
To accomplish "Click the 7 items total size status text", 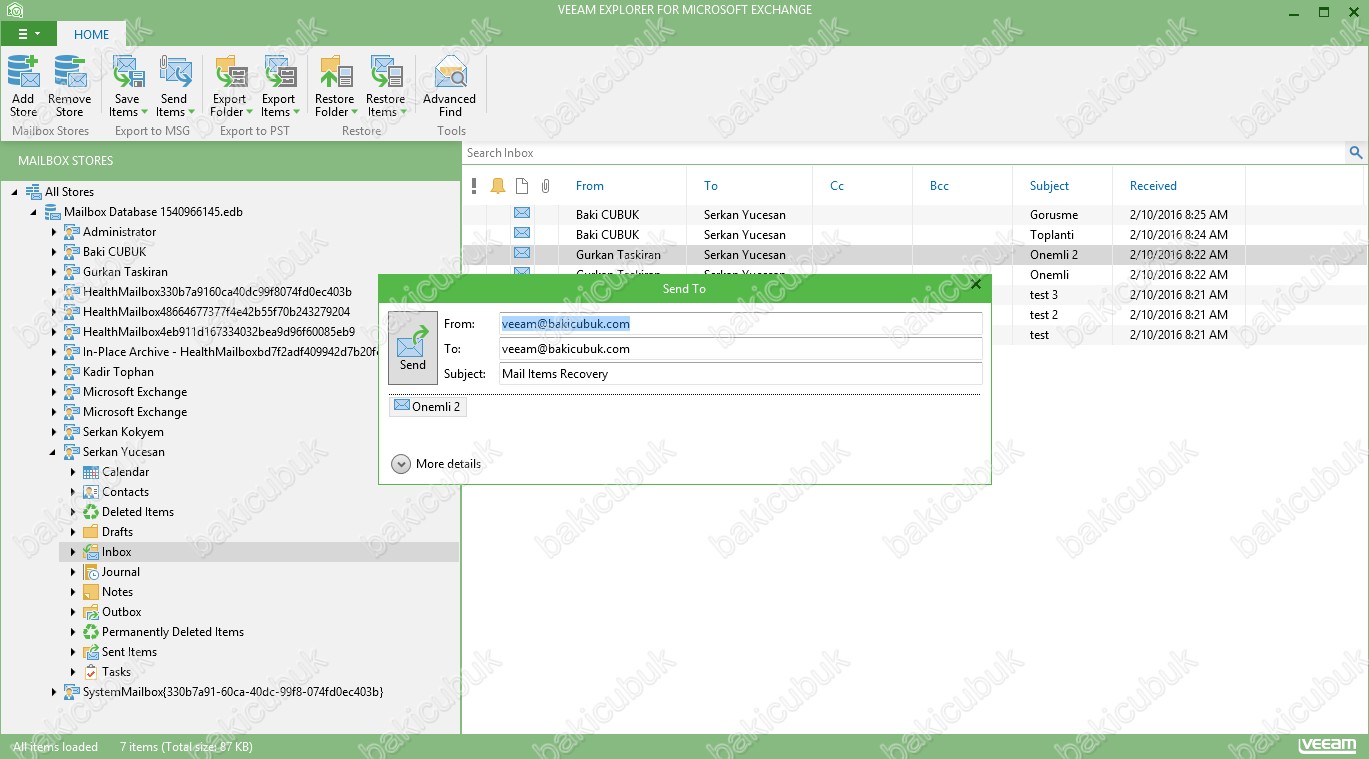I will 186,747.
